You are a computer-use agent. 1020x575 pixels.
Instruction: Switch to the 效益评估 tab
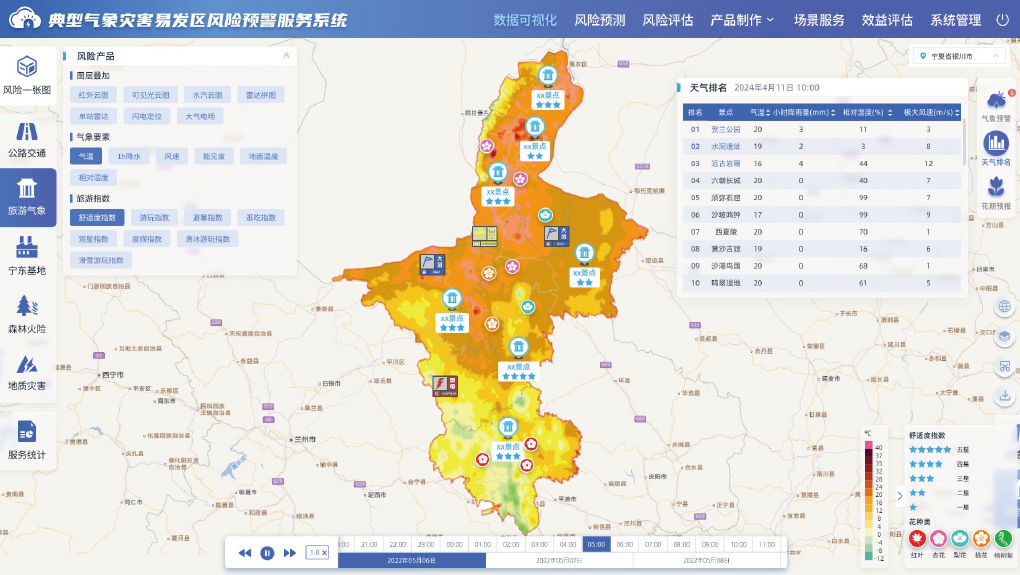(x=887, y=20)
